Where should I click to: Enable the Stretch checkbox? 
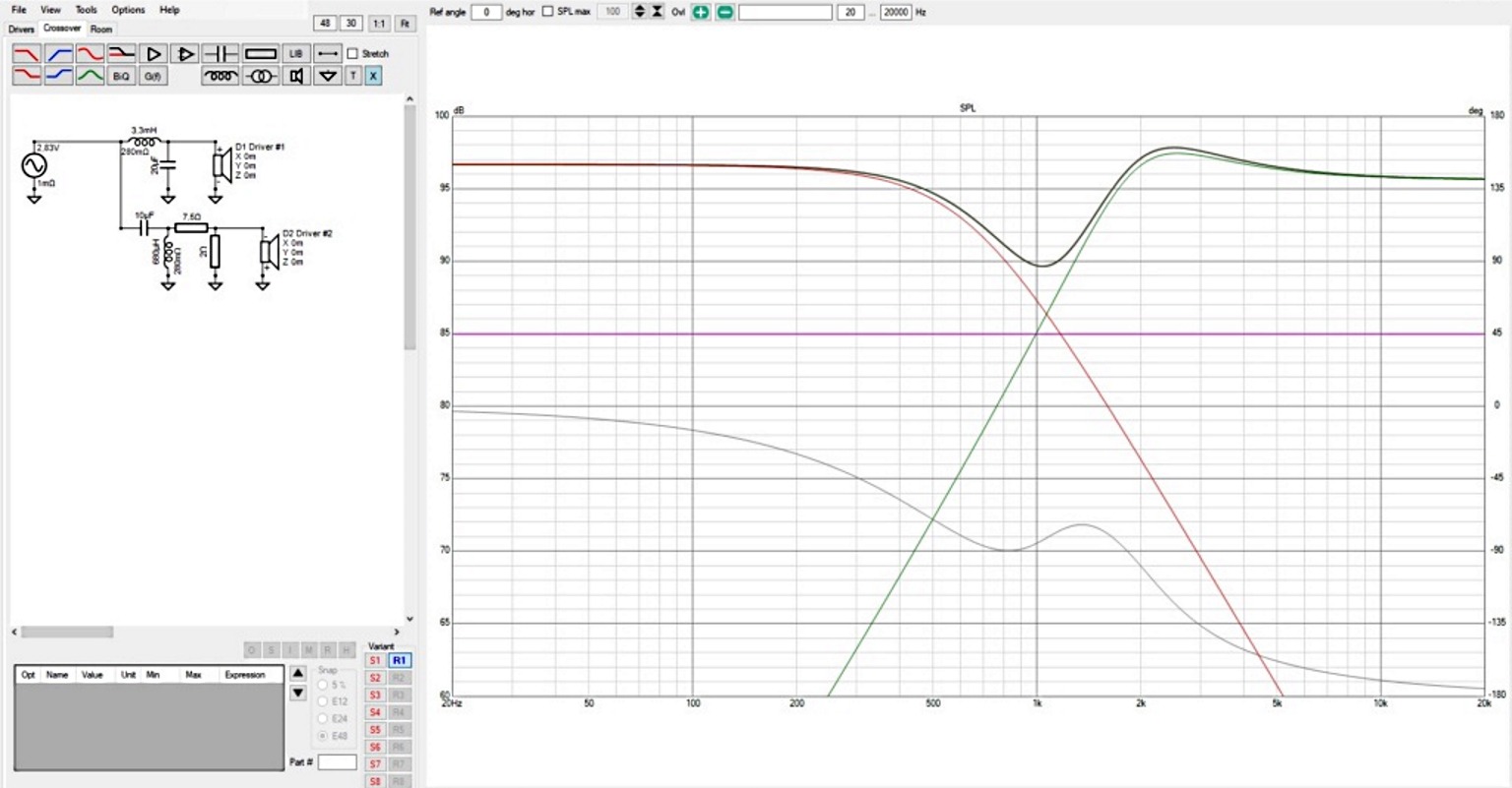tap(352, 53)
